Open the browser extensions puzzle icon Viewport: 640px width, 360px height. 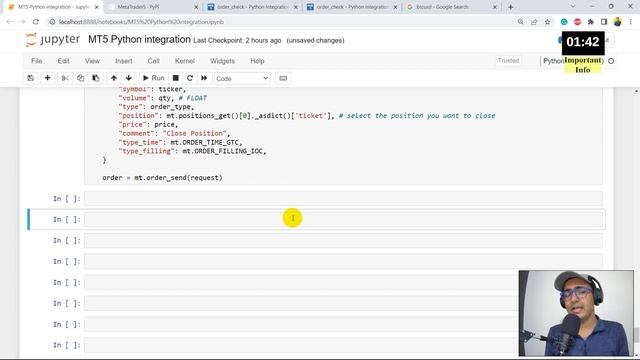(591, 22)
